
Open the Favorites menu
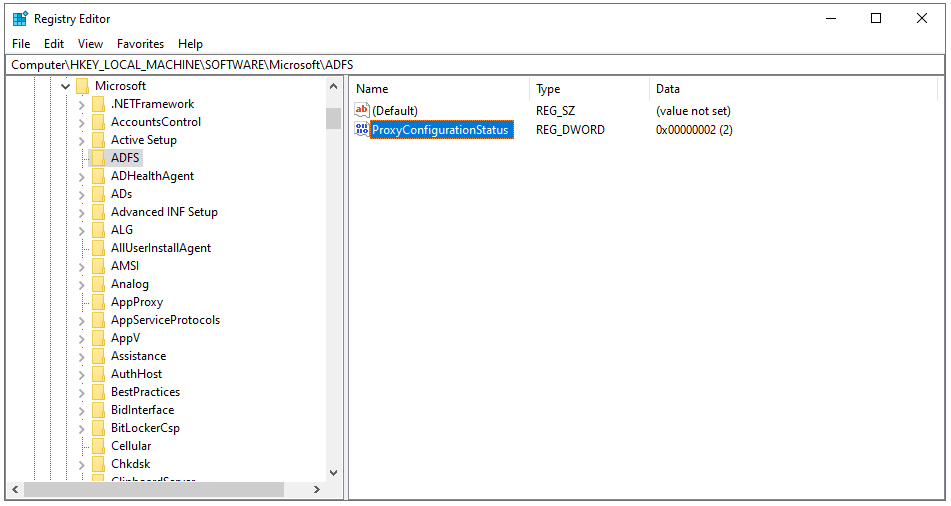coord(140,44)
